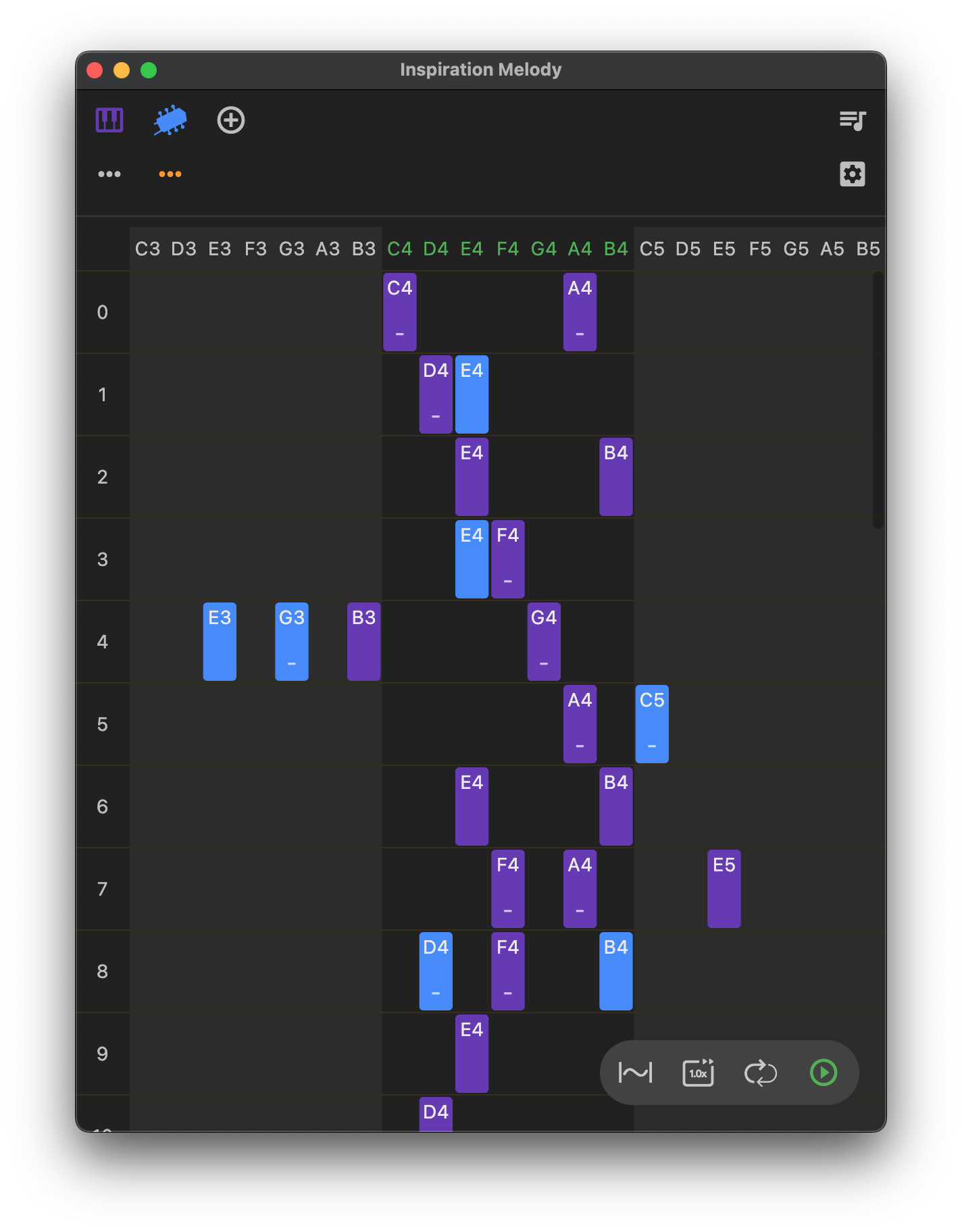Select the blue B4 note in row 8
The image size is (962, 1232).
tap(616, 971)
